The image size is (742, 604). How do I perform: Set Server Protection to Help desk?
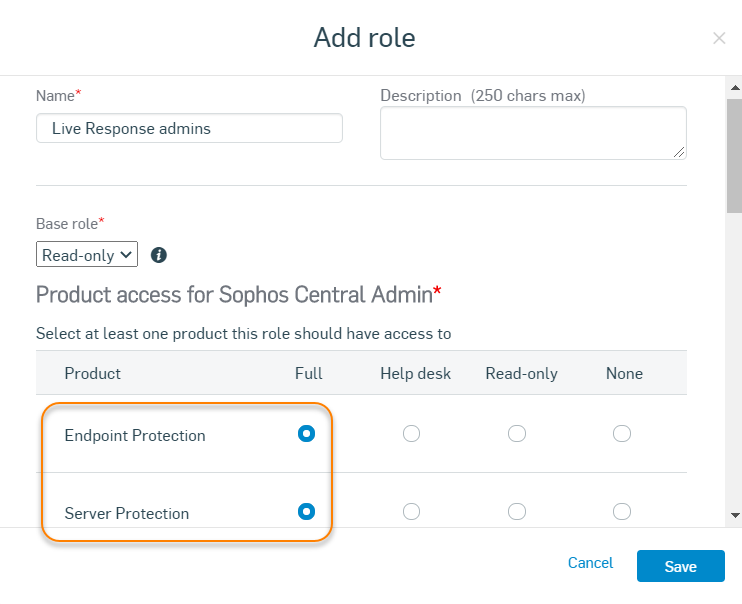411,511
